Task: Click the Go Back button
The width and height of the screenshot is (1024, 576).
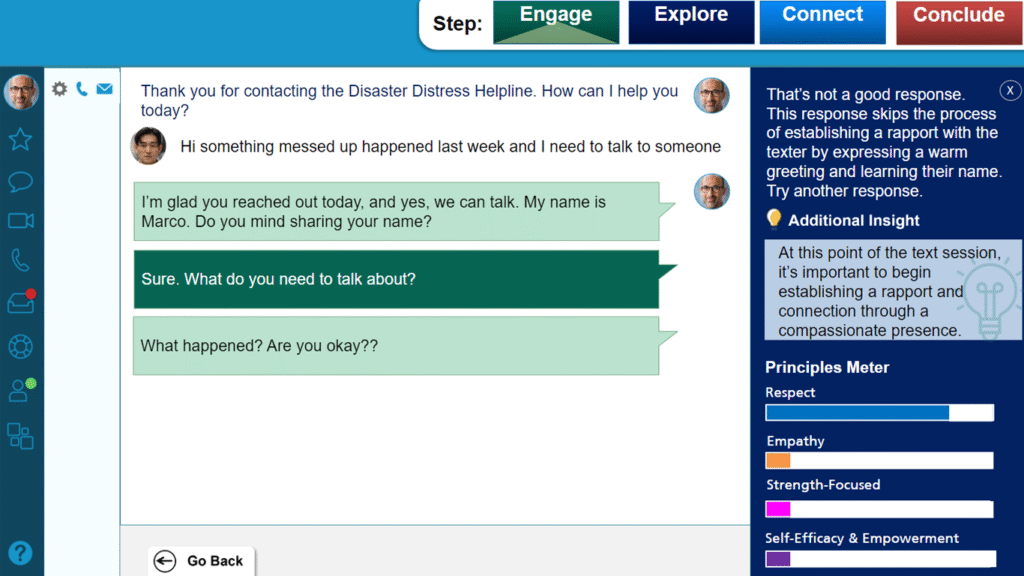Action: click(200, 560)
